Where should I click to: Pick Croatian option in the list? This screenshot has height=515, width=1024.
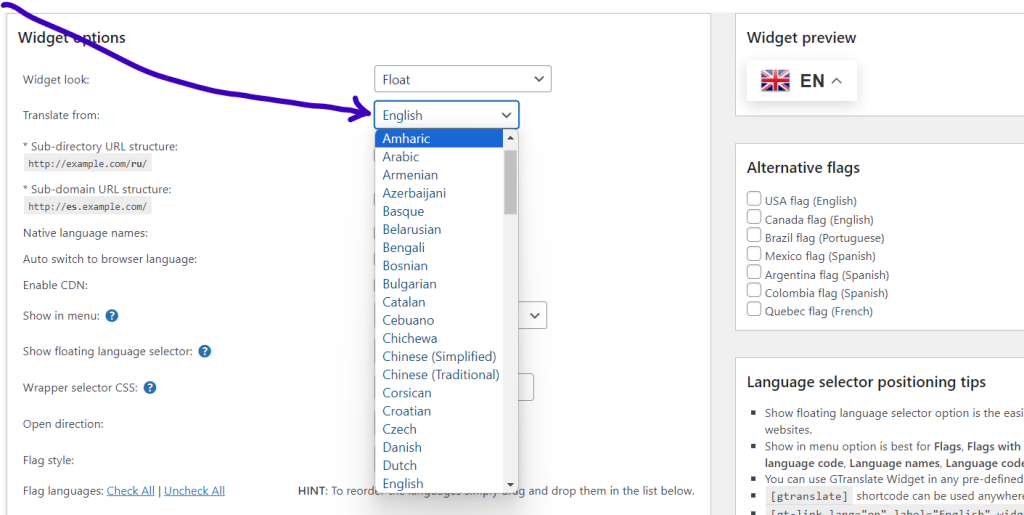tap(439, 411)
